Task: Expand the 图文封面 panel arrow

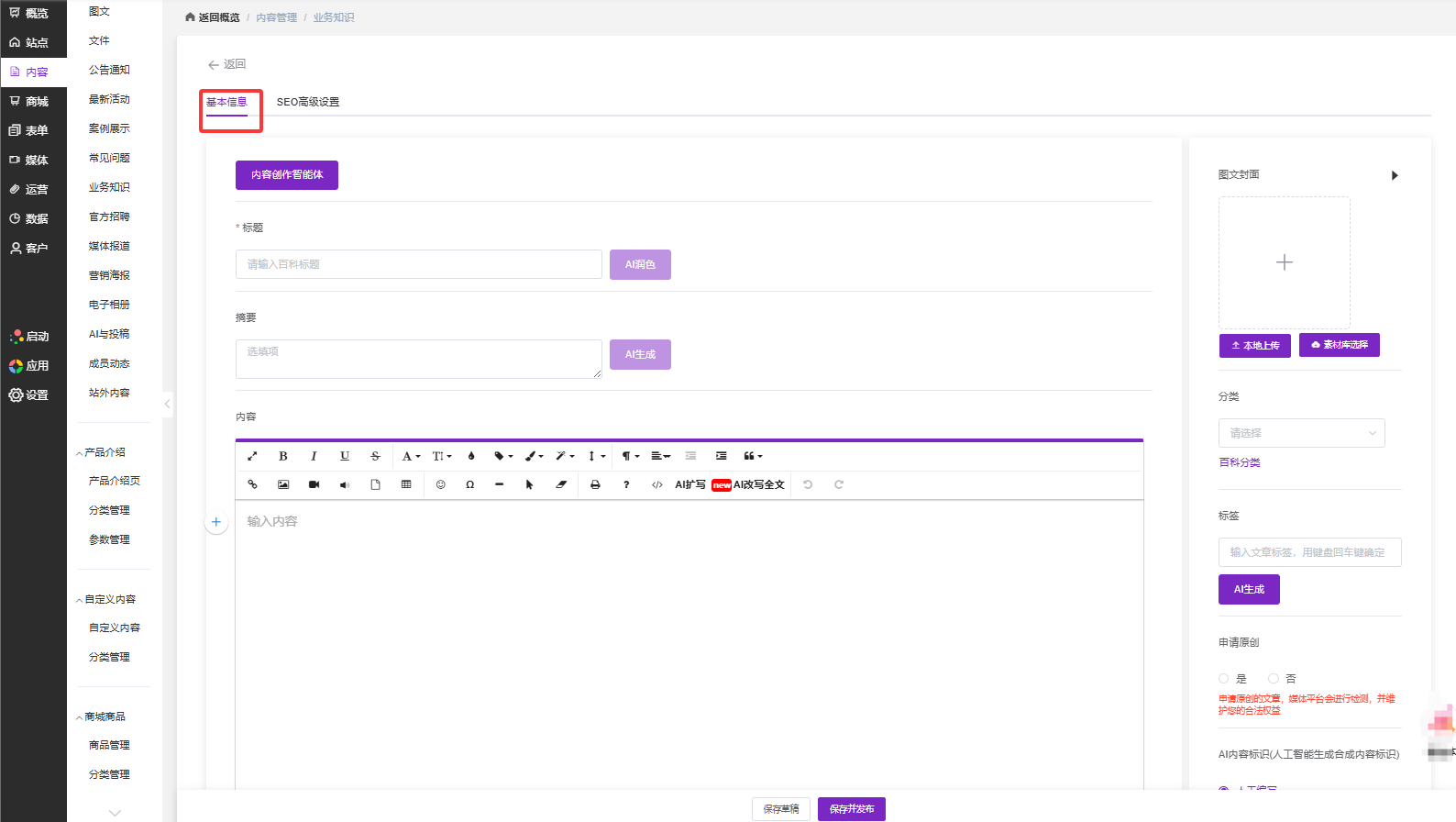Action: tap(1395, 175)
